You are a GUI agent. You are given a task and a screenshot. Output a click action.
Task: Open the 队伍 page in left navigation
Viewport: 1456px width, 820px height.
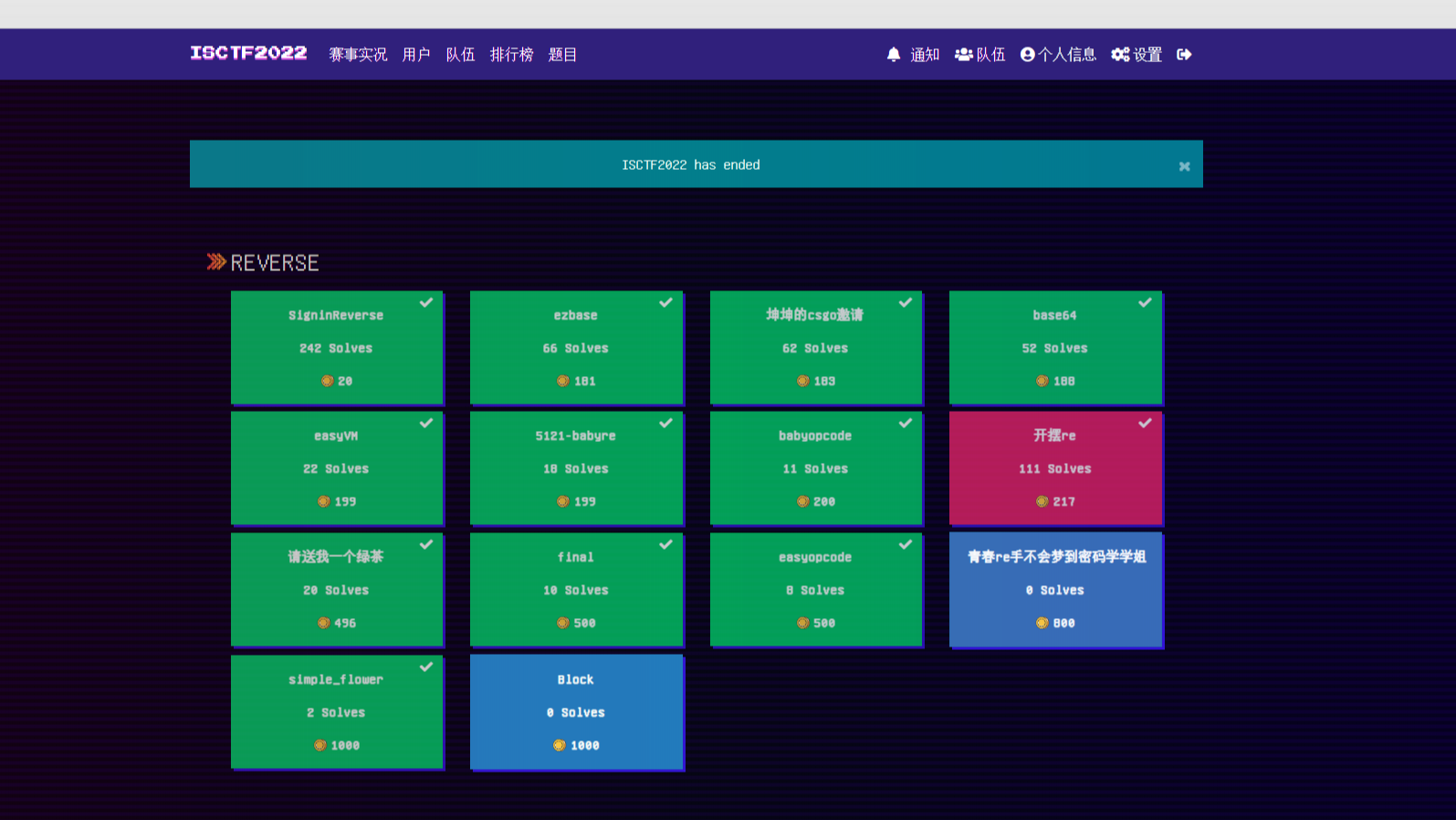pos(460,55)
